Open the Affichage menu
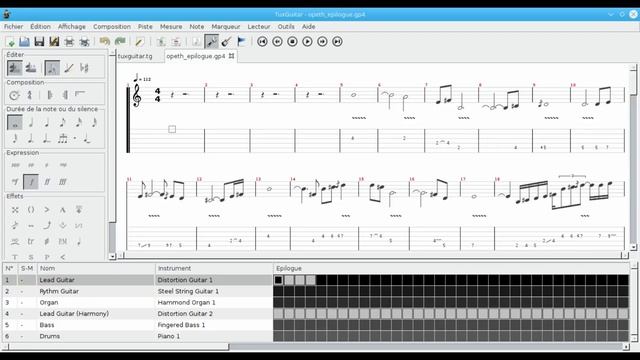This screenshot has width=640, height=360. tap(72, 27)
